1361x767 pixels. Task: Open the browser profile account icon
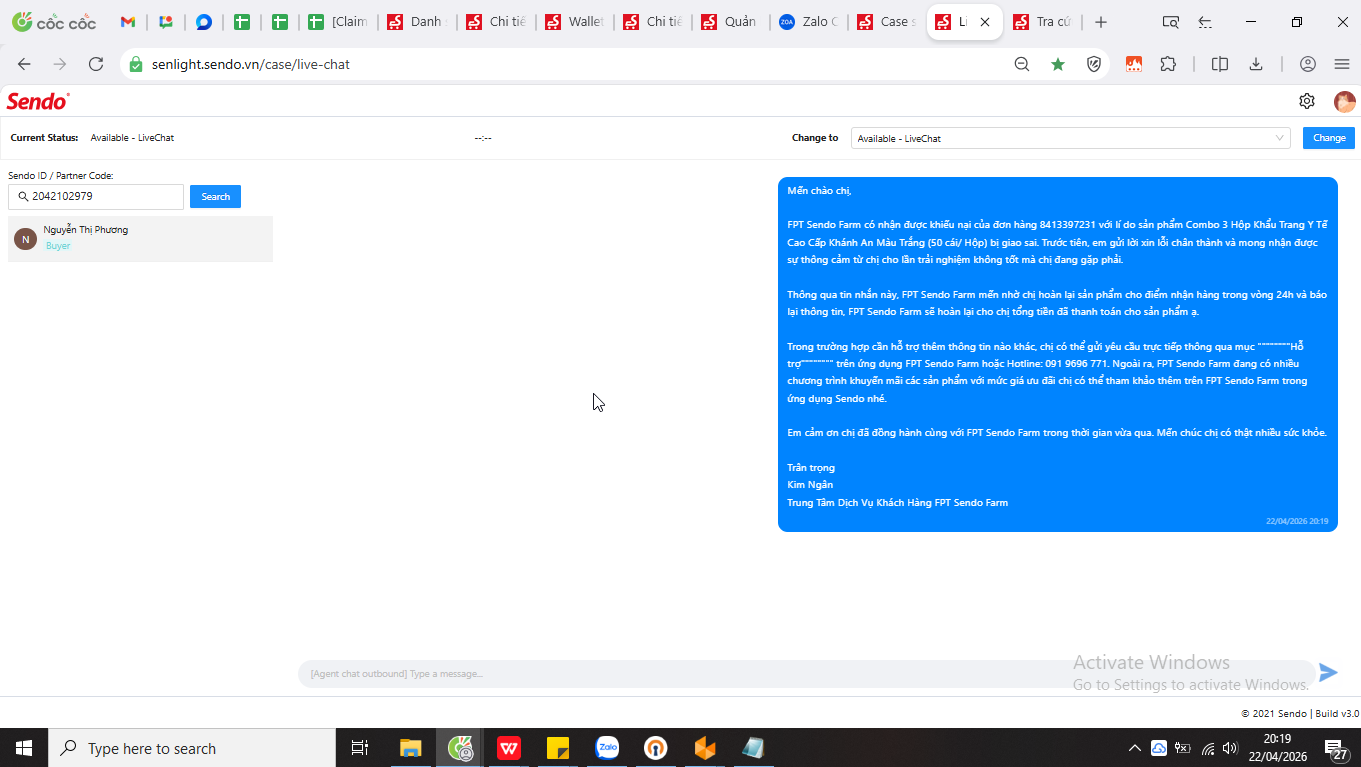point(1308,64)
